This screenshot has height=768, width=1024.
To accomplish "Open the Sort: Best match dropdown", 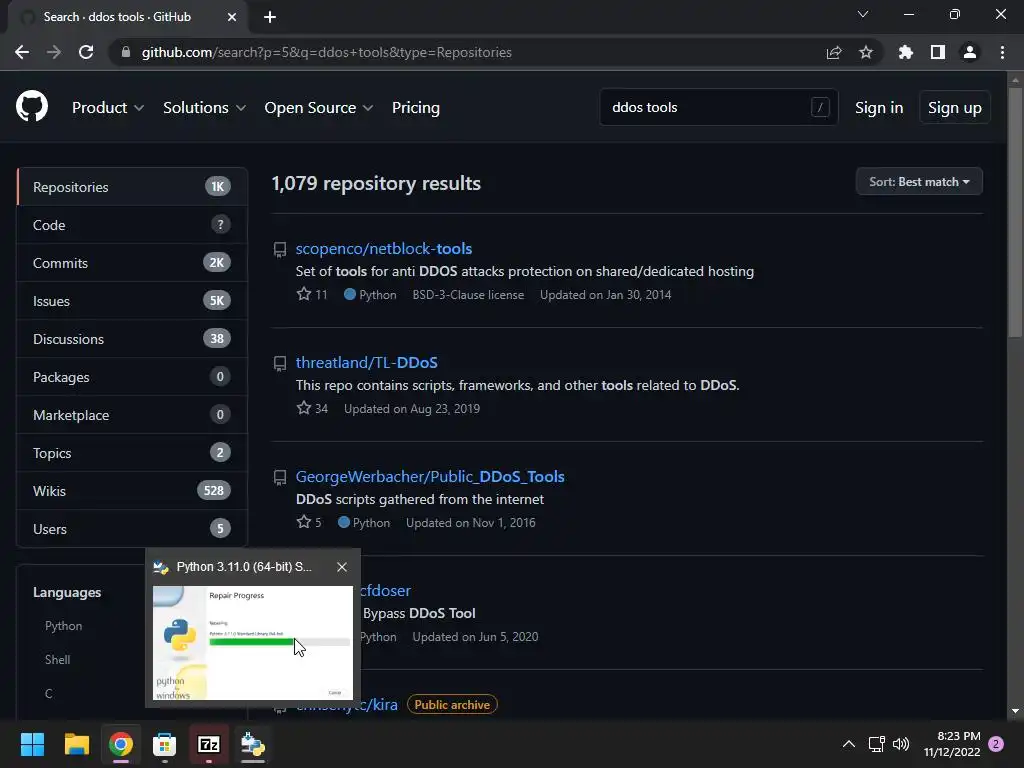I will click(x=919, y=182).
